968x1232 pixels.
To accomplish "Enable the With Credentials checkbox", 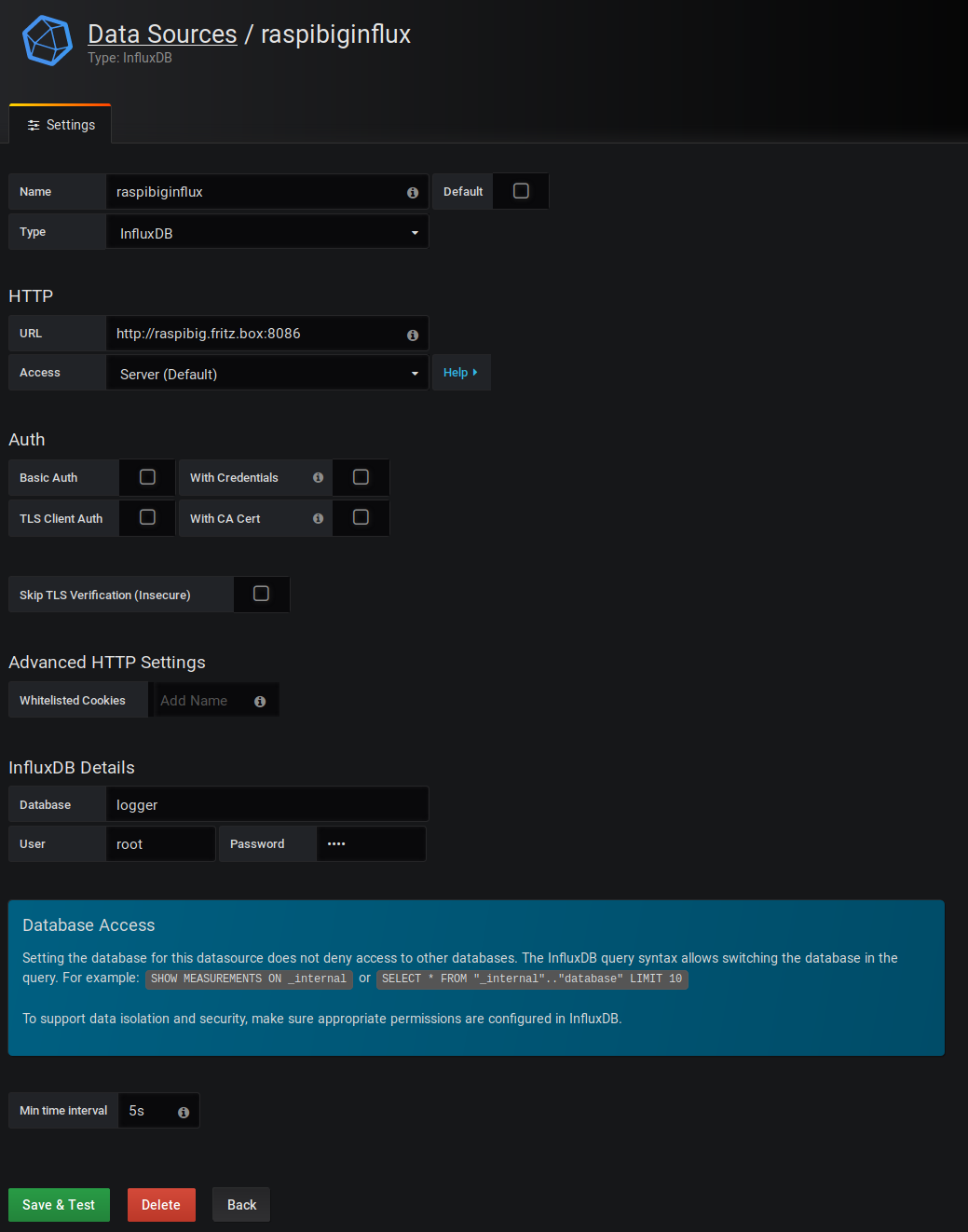I will coord(361,477).
